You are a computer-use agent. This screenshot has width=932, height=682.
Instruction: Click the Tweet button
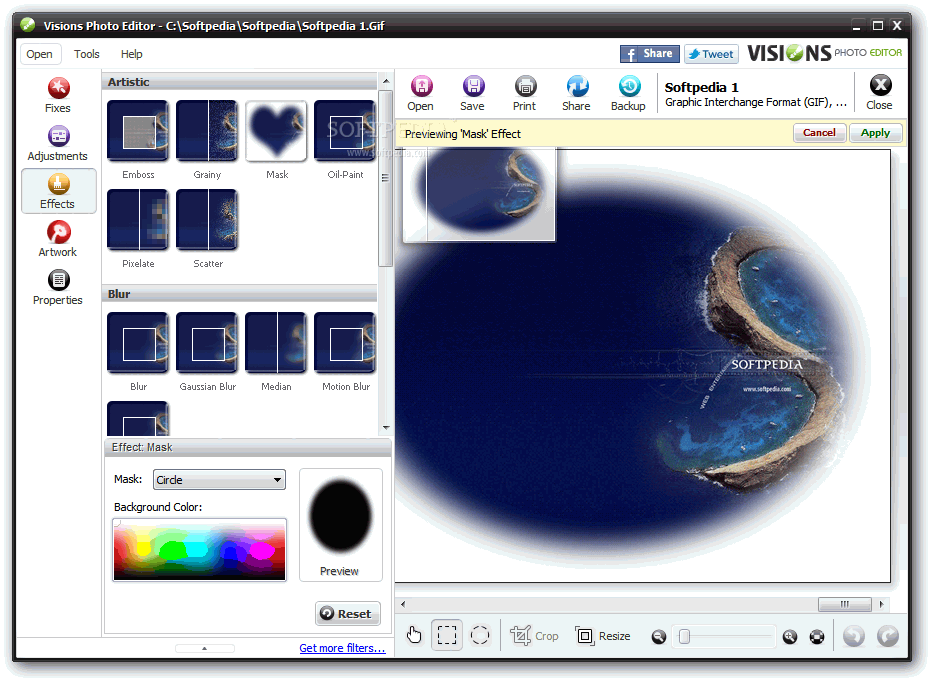[x=711, y=54]
